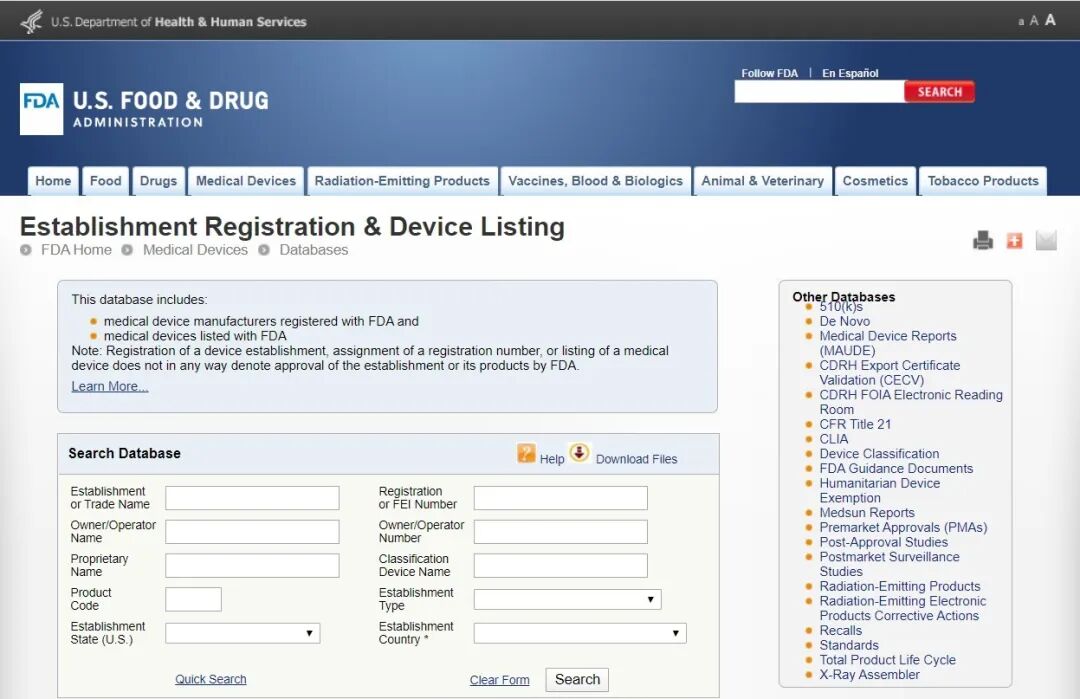Open the Device Classification link
The width and height of the screenshot is (1080, 699).
point(879,454)
